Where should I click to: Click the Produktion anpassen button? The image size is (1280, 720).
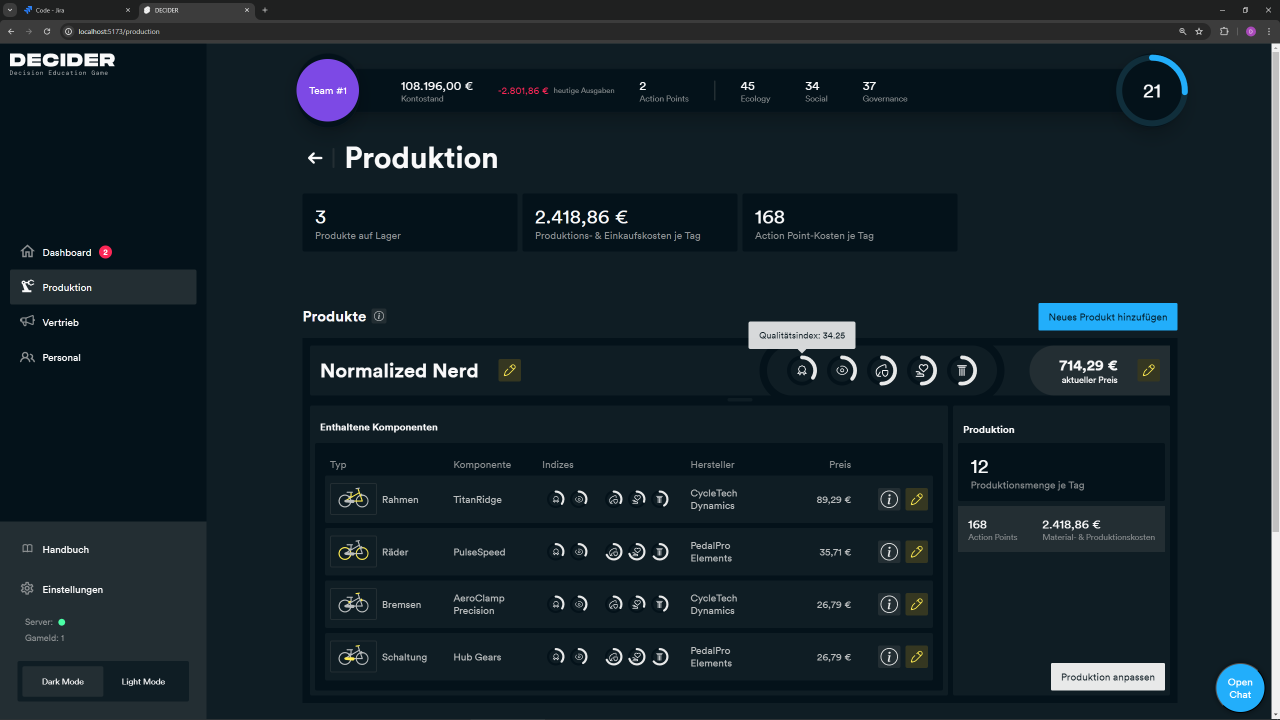coord(1107,677)
